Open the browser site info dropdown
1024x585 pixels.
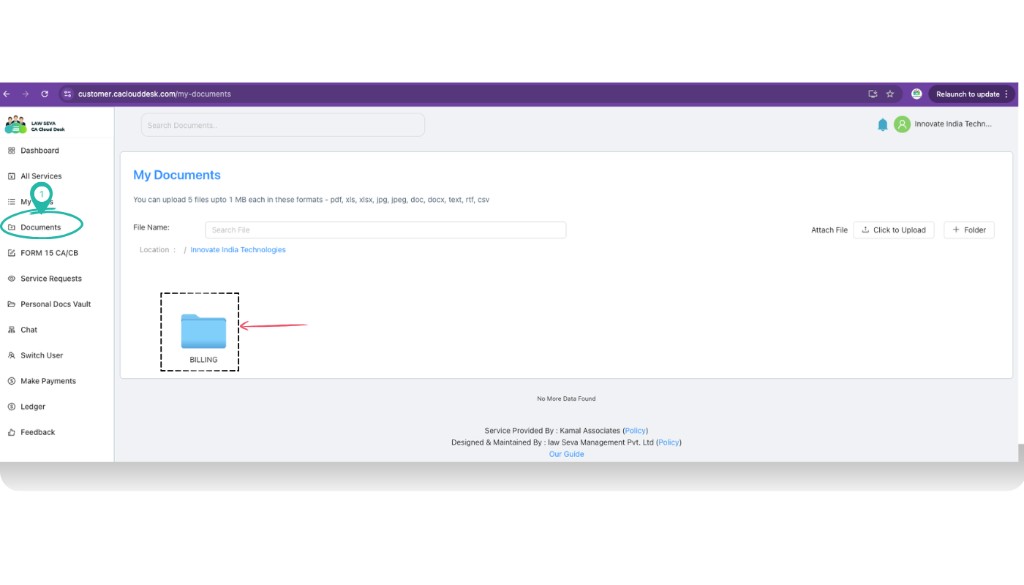pyautogui.click(x=66, y=93)
